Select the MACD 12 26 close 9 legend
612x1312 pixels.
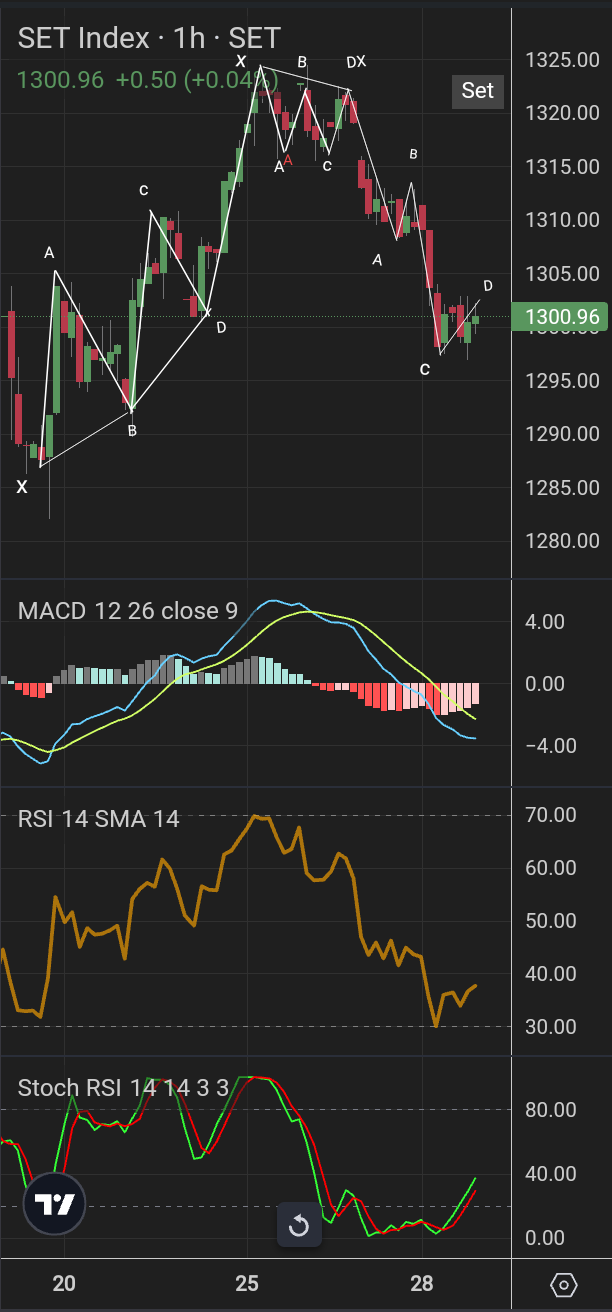(x=128, y=610)
